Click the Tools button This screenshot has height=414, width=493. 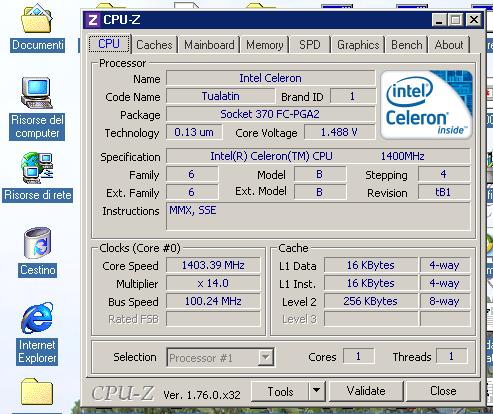[x=280, y=391]
